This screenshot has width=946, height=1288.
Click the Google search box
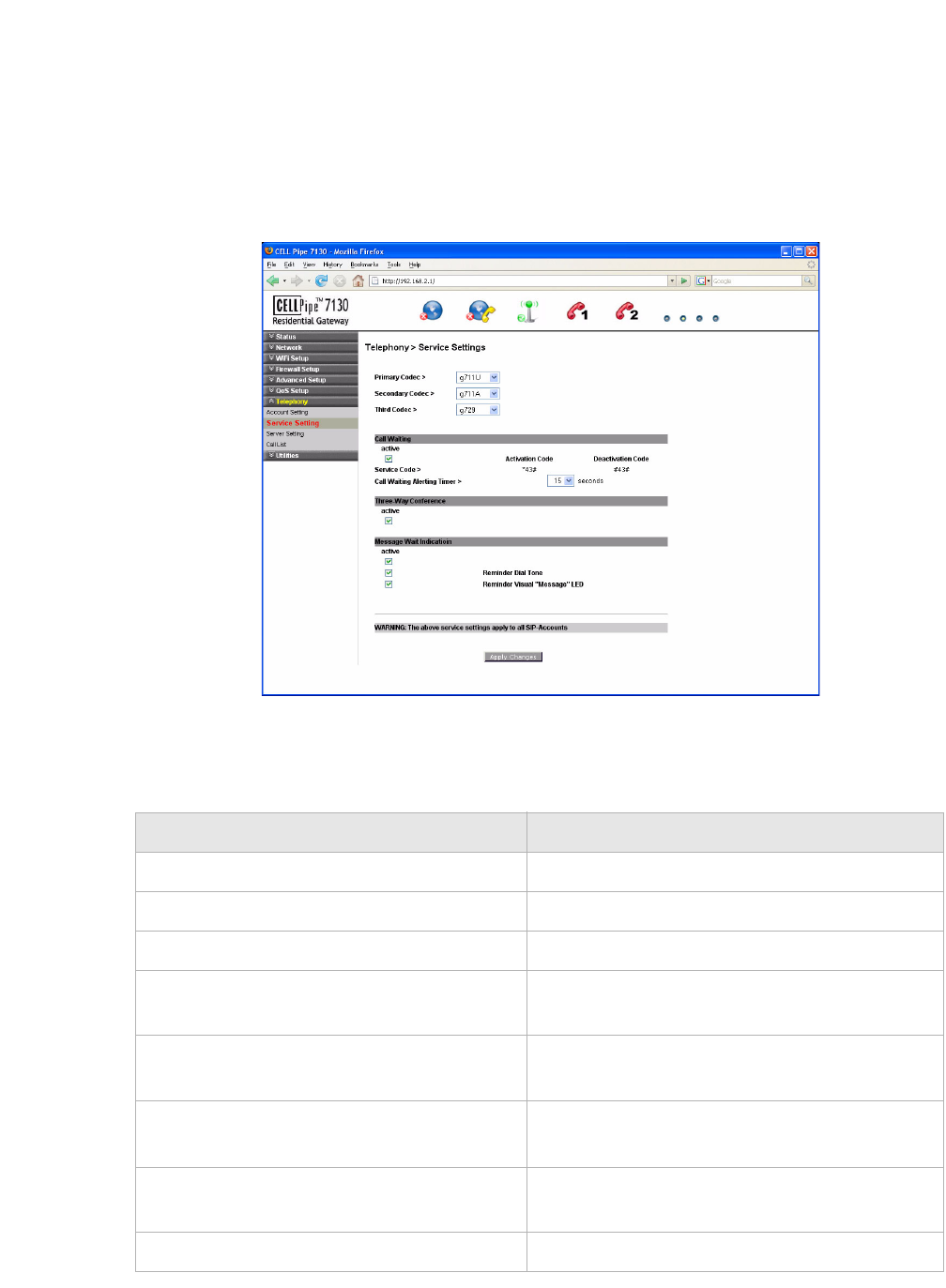(756, 280)
